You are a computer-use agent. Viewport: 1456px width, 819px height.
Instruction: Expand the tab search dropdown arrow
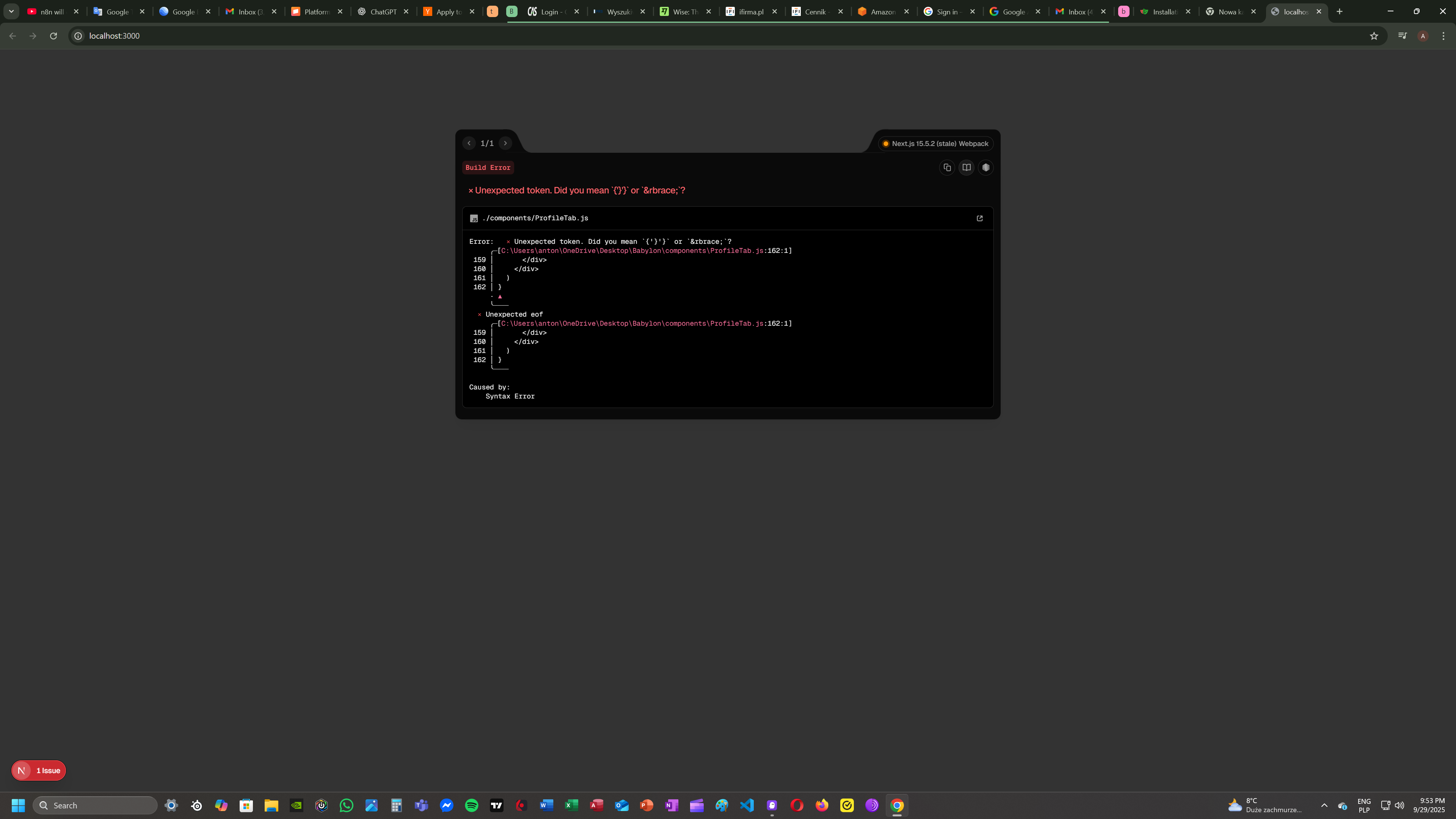[11, 11]
